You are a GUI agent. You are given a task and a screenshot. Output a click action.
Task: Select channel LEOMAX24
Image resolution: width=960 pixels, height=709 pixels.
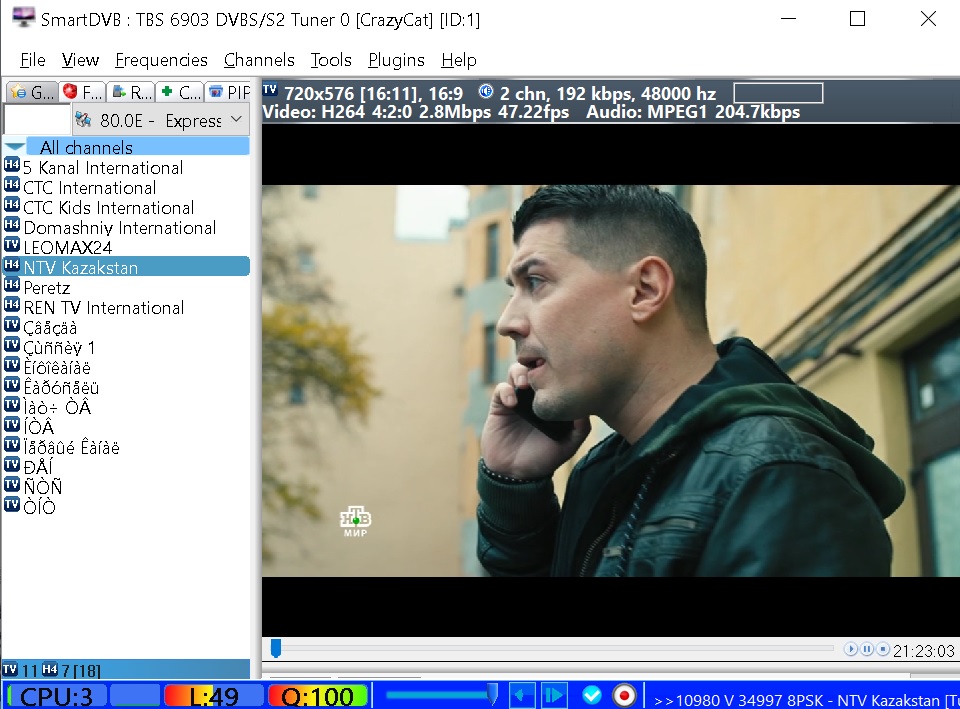[x=67, y=248]
